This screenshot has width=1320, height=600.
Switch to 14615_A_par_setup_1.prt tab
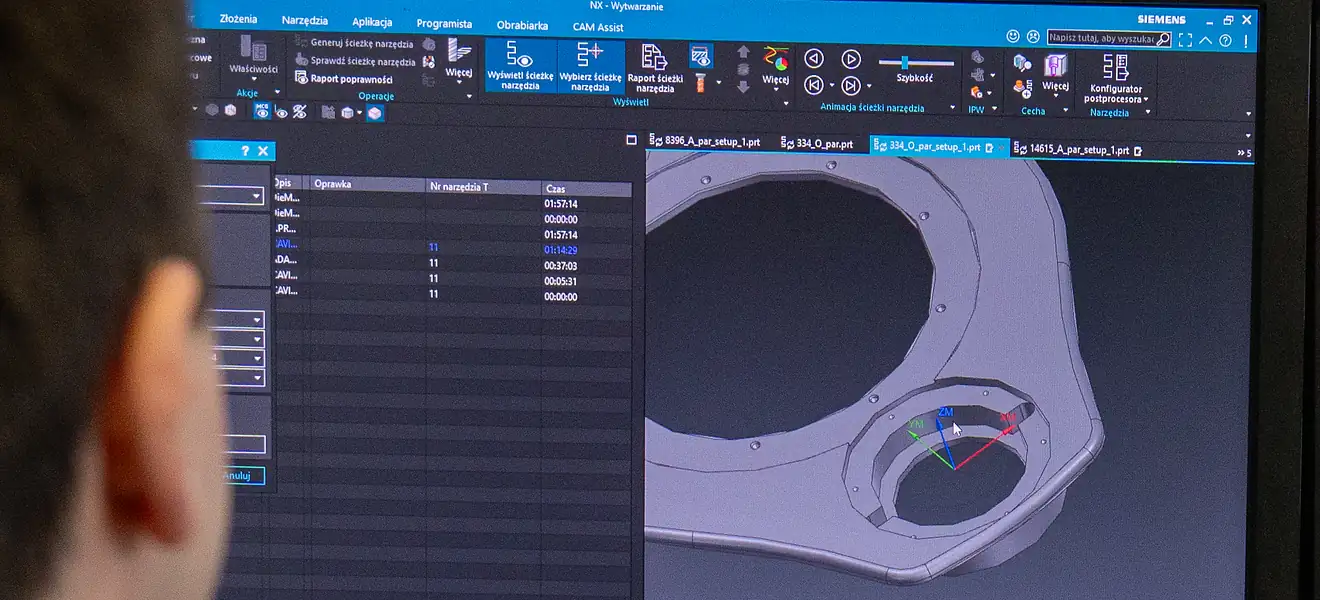tap(1078, 150)
